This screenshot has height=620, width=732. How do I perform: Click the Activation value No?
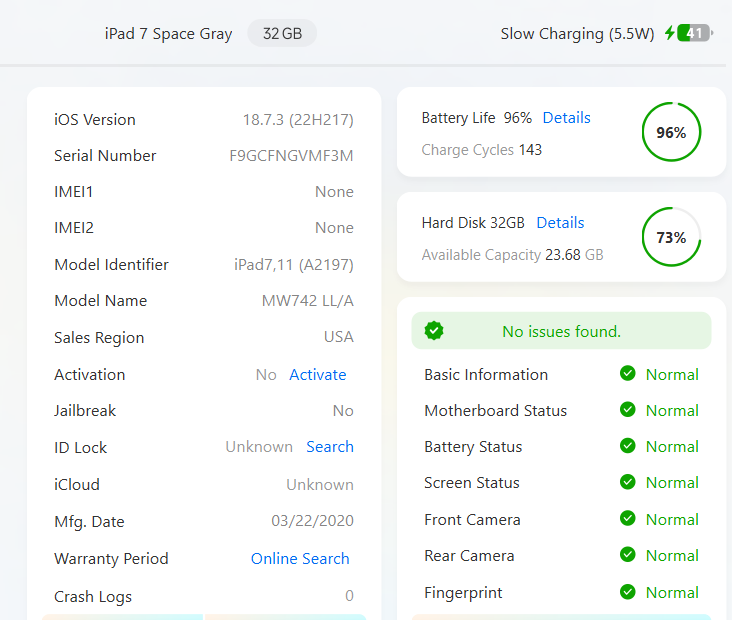(266, 374)
